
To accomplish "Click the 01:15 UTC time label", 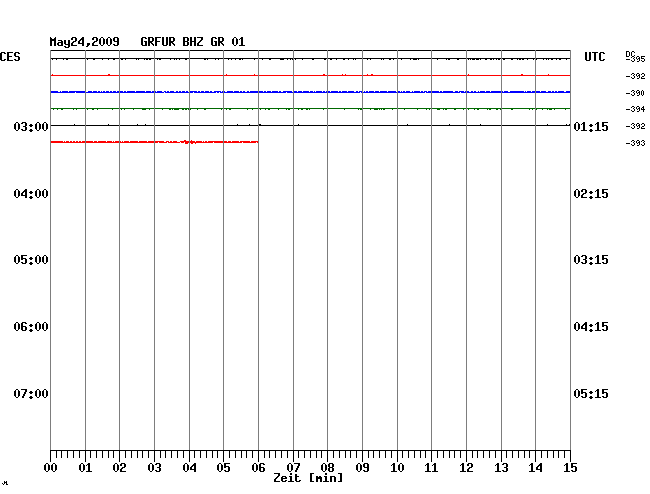I will click(x=591, y=126).
